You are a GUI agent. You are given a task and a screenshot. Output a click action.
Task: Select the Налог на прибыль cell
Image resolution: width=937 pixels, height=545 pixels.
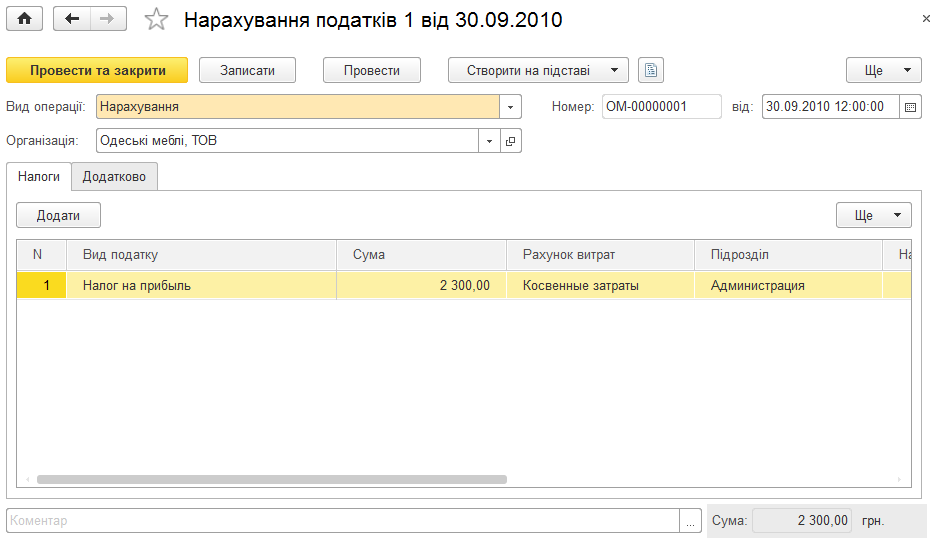pos(201,286)
